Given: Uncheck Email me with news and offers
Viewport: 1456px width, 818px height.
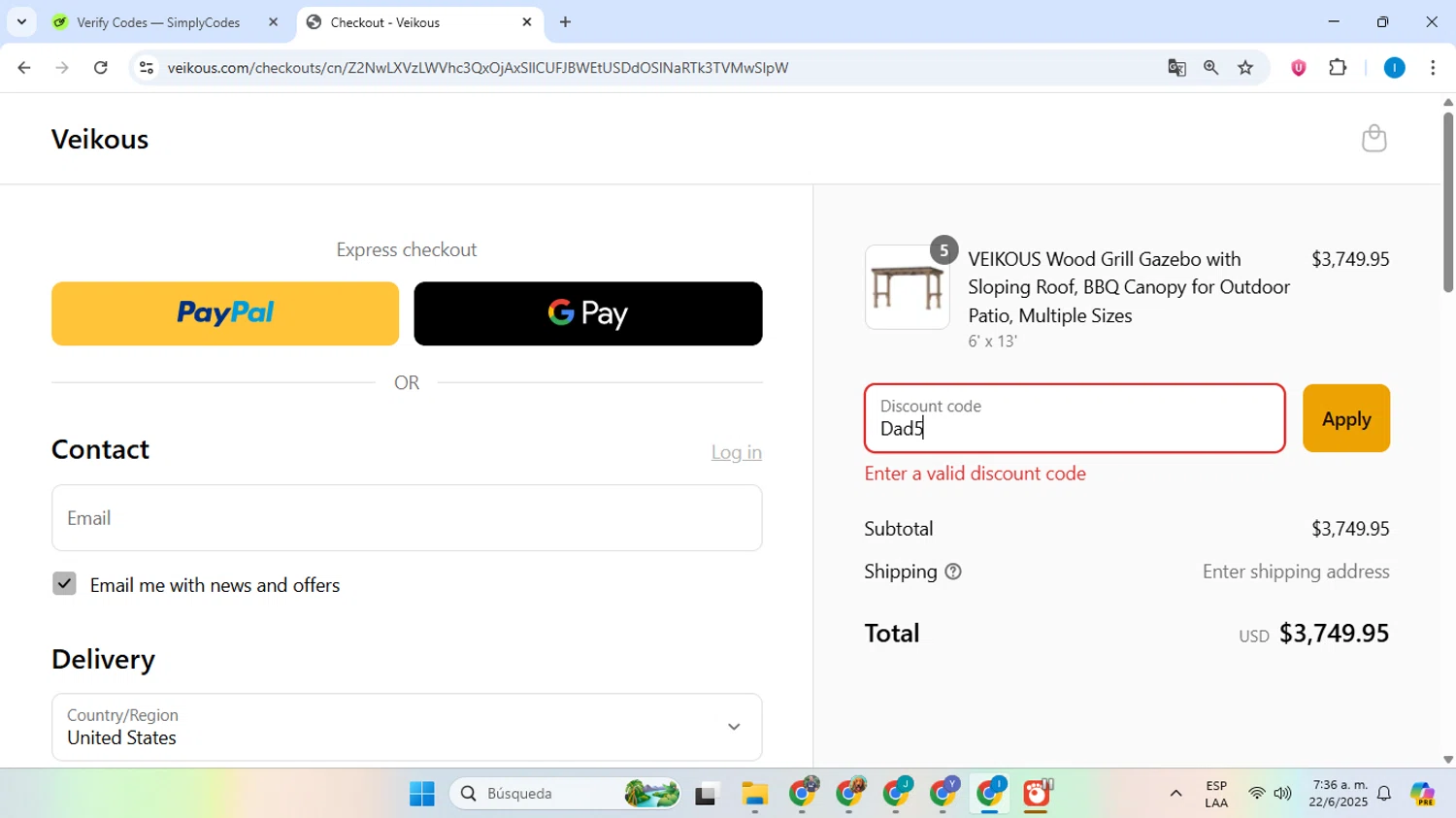Looking at the screenshot, I should point(64,584).
